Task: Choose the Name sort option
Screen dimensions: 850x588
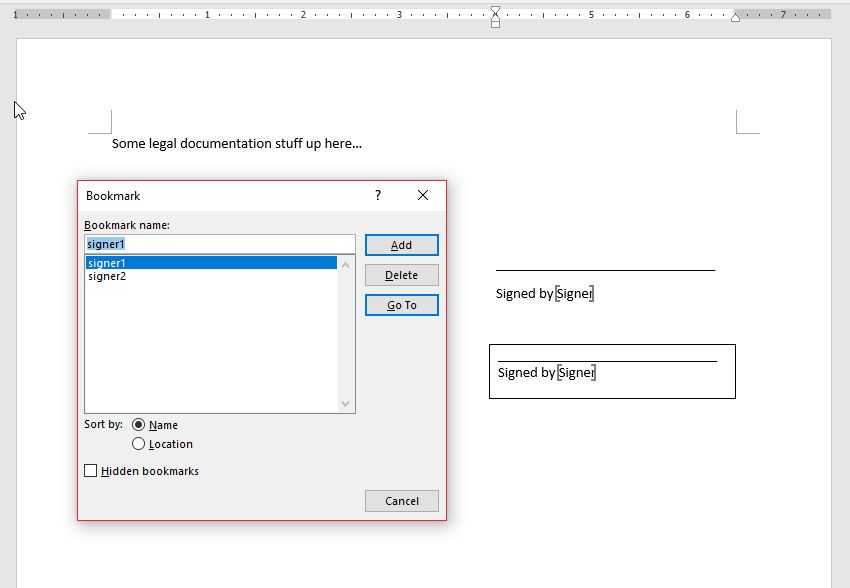Action: point(139,425)
